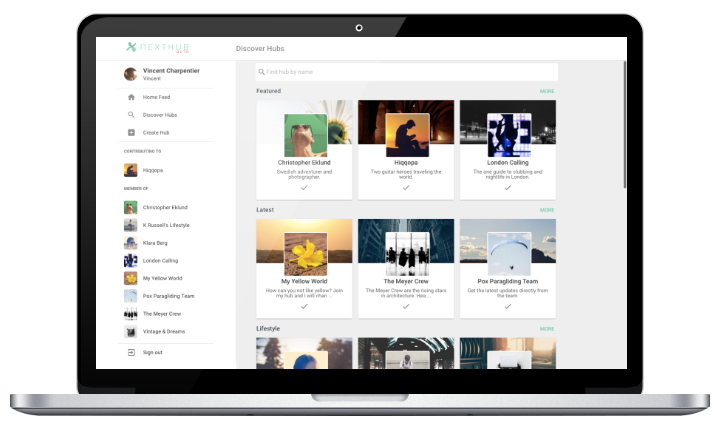The height and width of the screenshot is (422, 720).
Task: Toggle membership checkmark on The Meyer Crew card
Action: pos(406,306)
